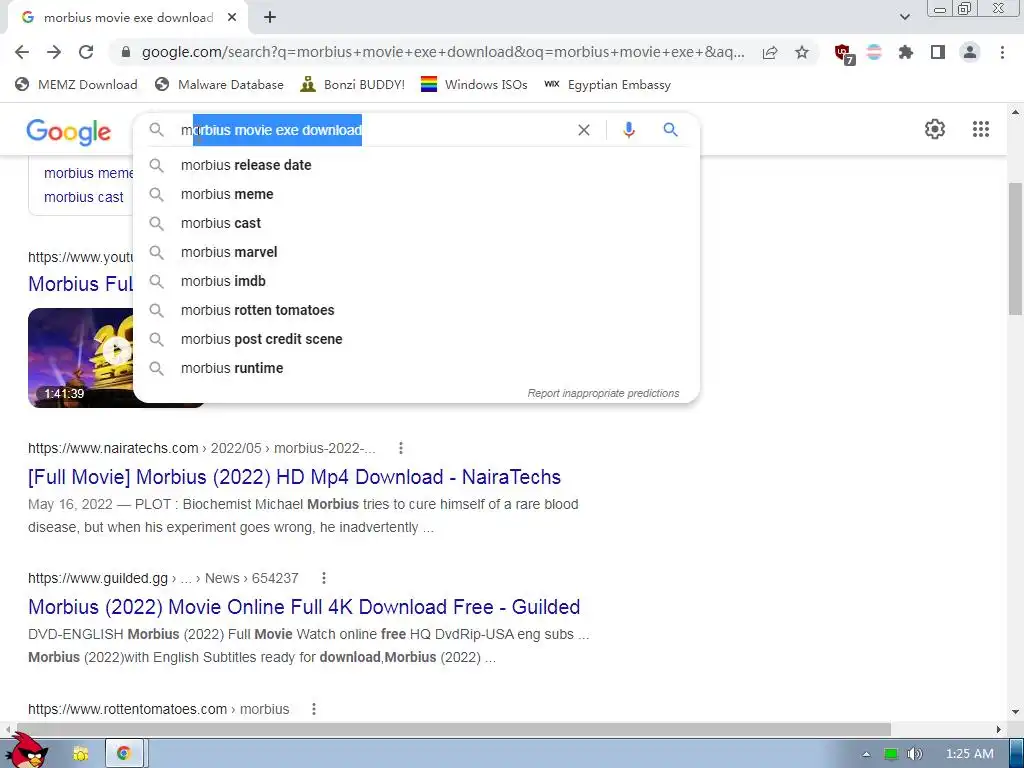Click the address bar URL
This screenshot has width=1024, height=768.
[x=443, y=52]
